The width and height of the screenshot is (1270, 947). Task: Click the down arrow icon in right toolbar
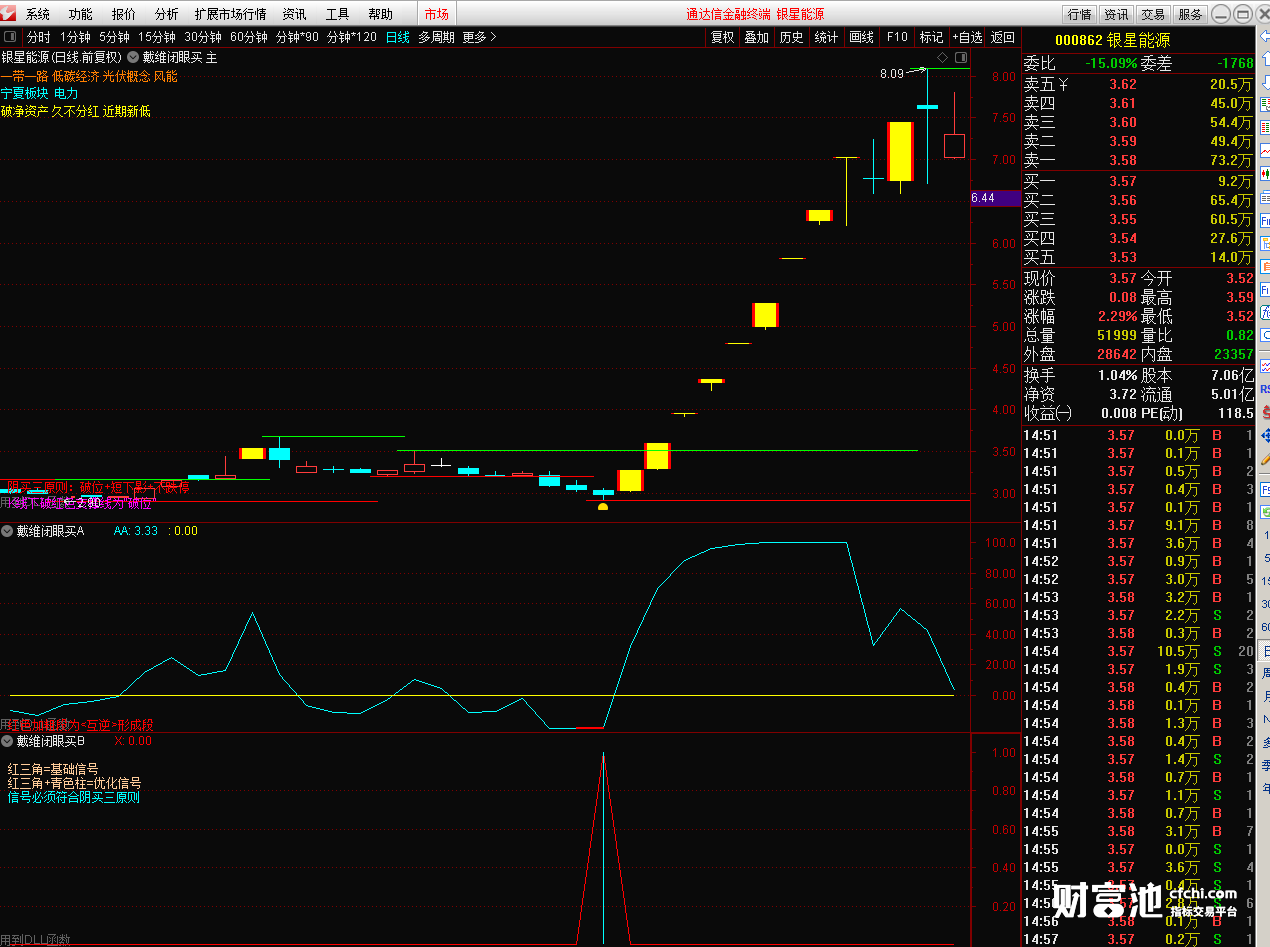[x=1264, y=82]
